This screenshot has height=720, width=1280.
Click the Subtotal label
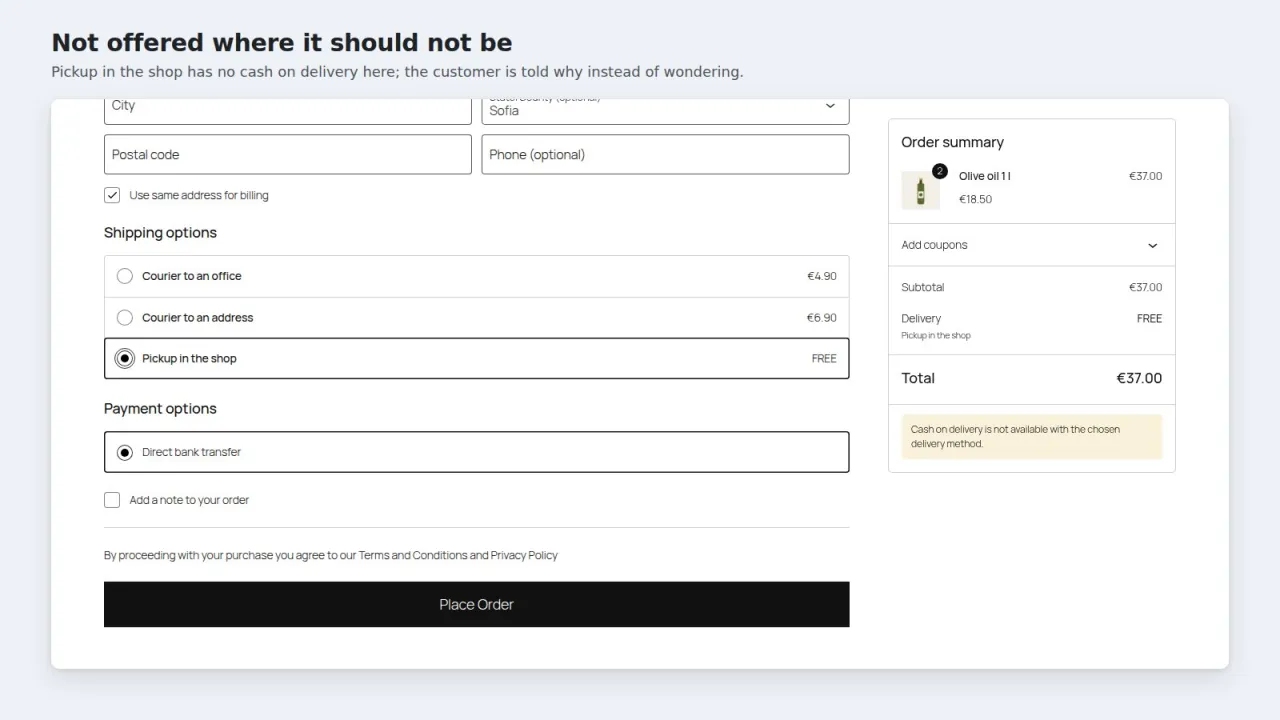point(922,287)
